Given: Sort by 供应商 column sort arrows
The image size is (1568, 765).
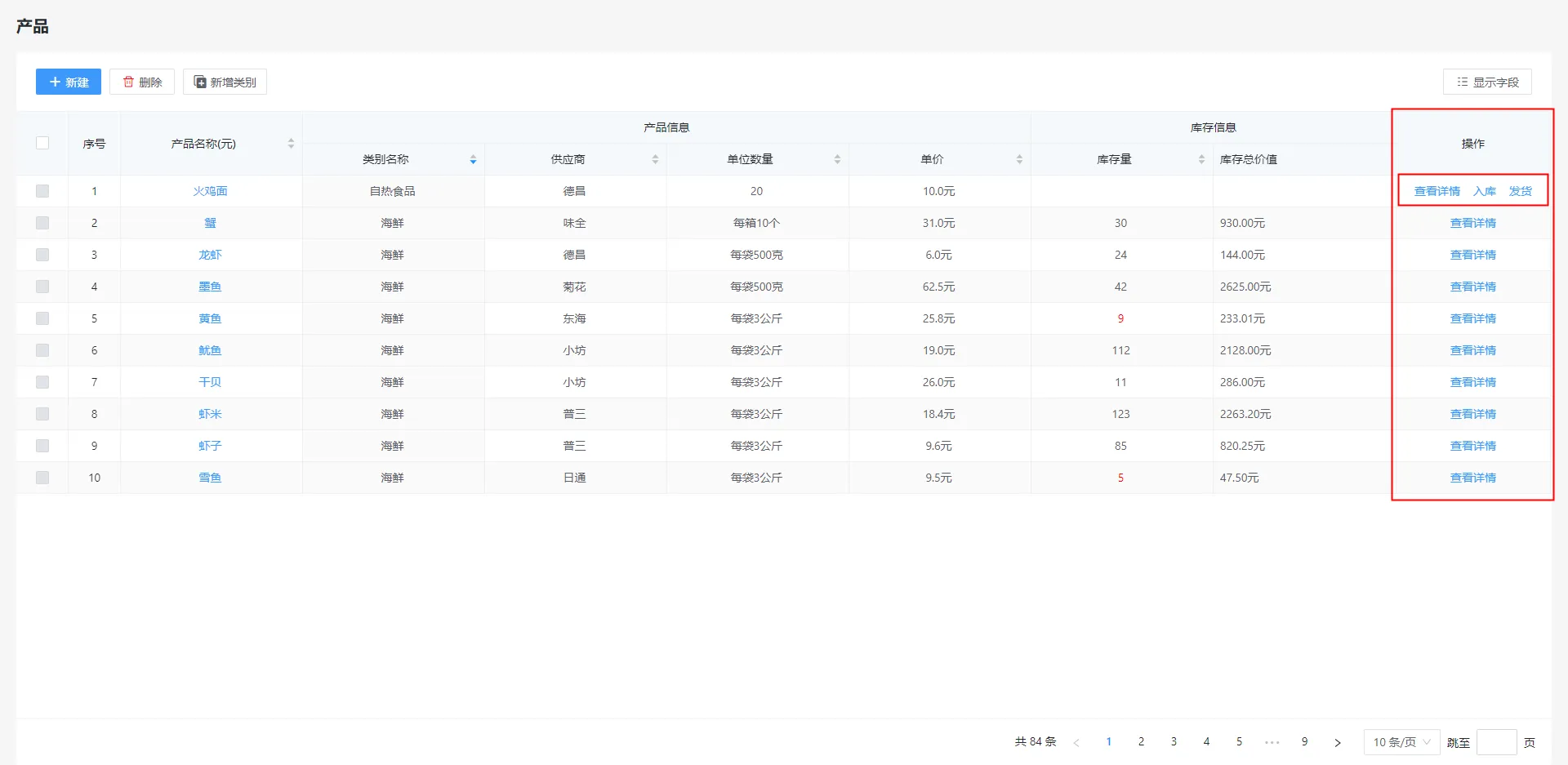Looking at the screenshot, I should 655,159.
